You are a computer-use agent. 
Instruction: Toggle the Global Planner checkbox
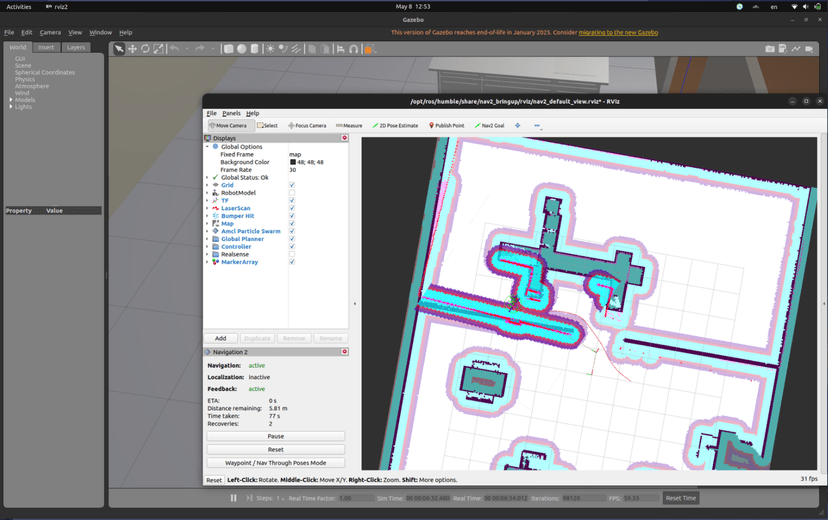coord(292,239)
